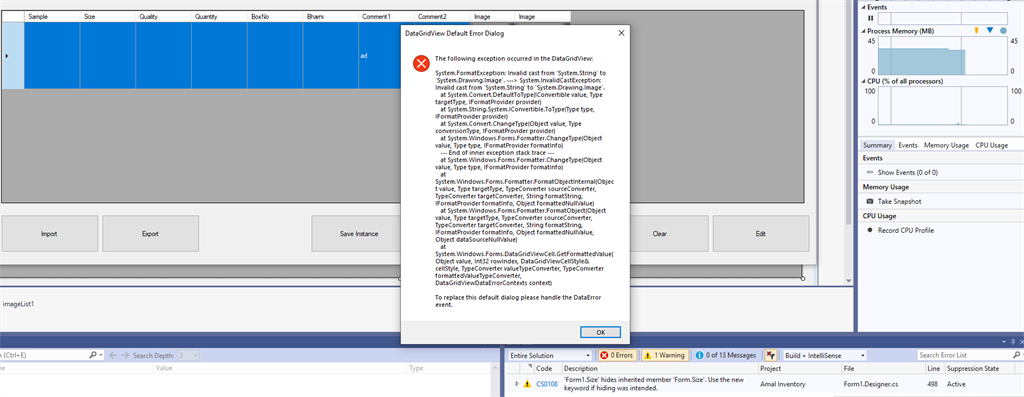Click the Search Error List field
The image size is (1024, 397).
968,355
